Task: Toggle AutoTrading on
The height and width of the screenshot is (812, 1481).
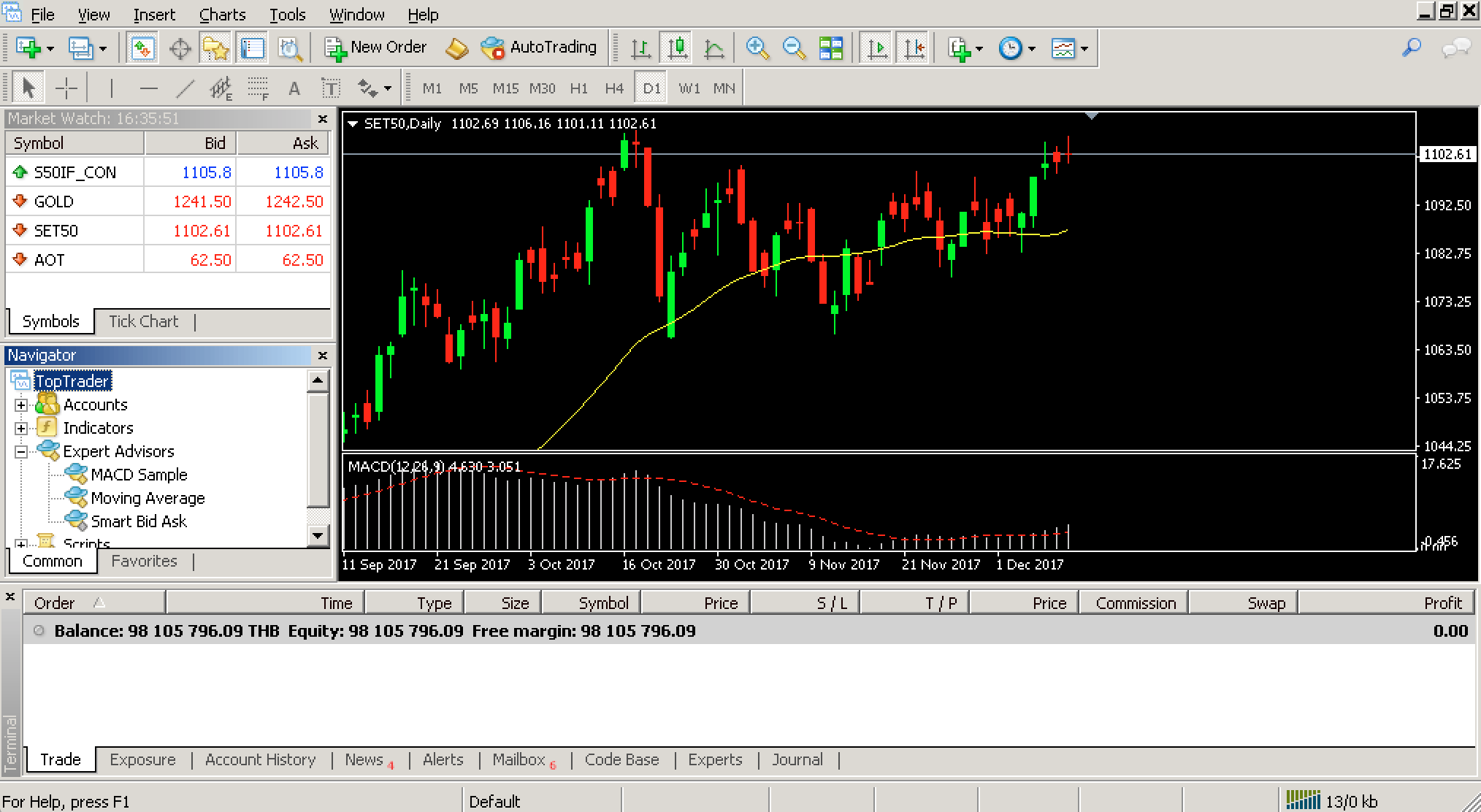Action: tap(539, 48)
